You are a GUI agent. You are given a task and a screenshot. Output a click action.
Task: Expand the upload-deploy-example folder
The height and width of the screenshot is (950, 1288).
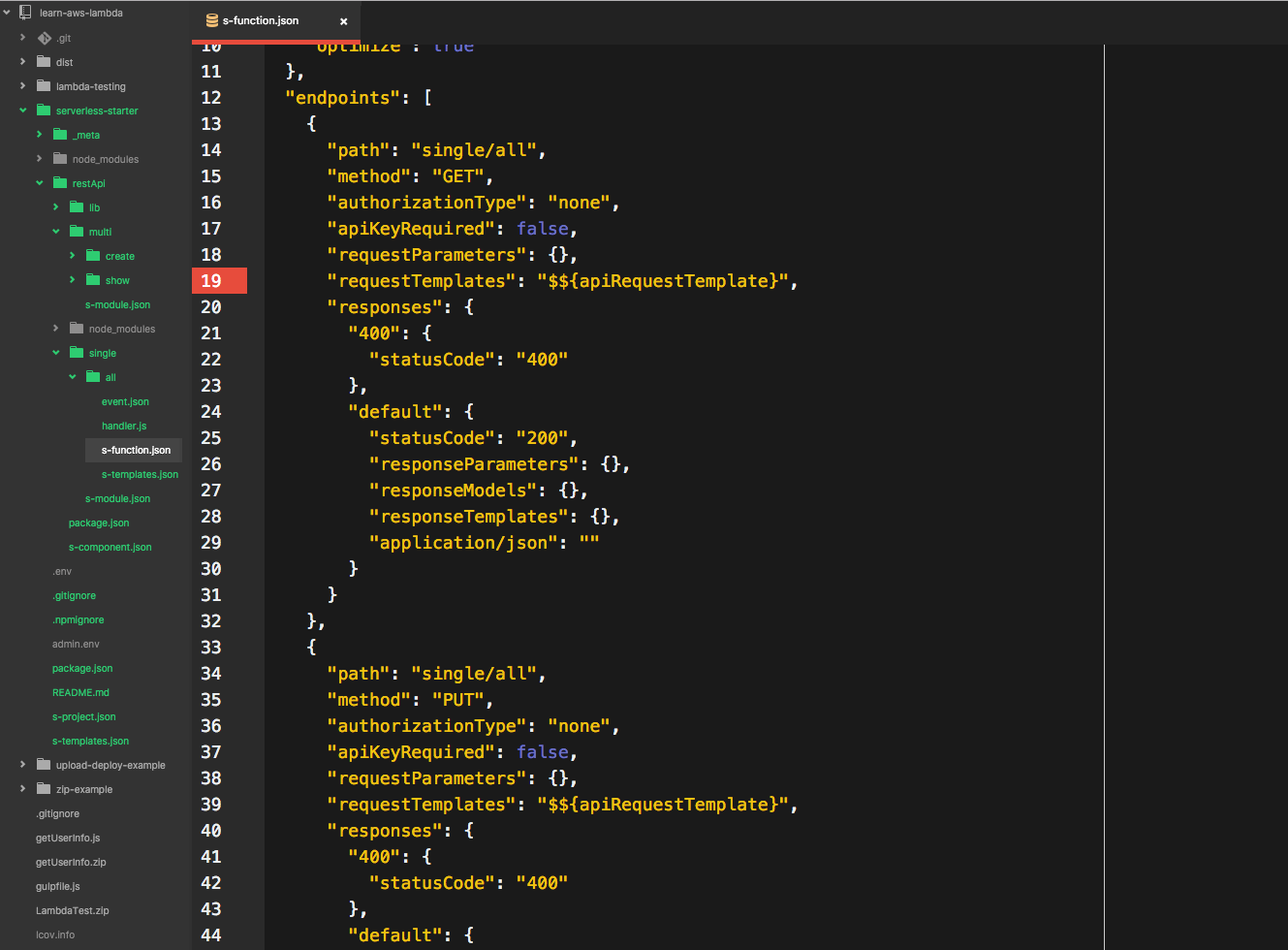coord(21,764)
